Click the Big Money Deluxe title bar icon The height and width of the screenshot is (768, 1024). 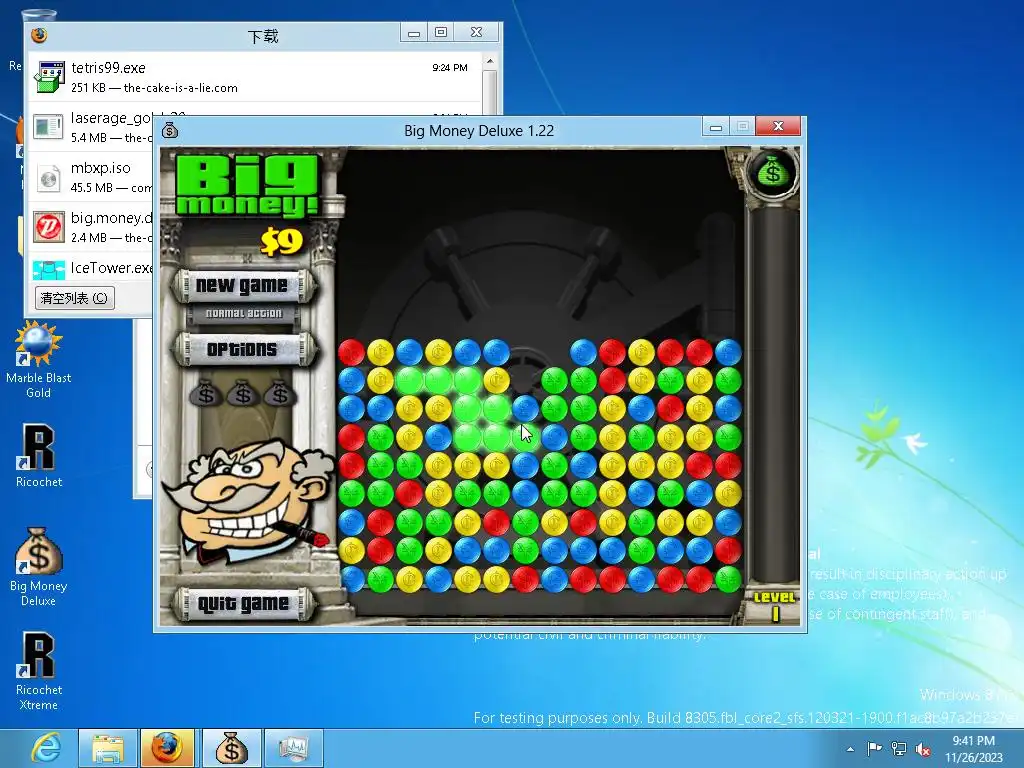click(x=170, y=130)
